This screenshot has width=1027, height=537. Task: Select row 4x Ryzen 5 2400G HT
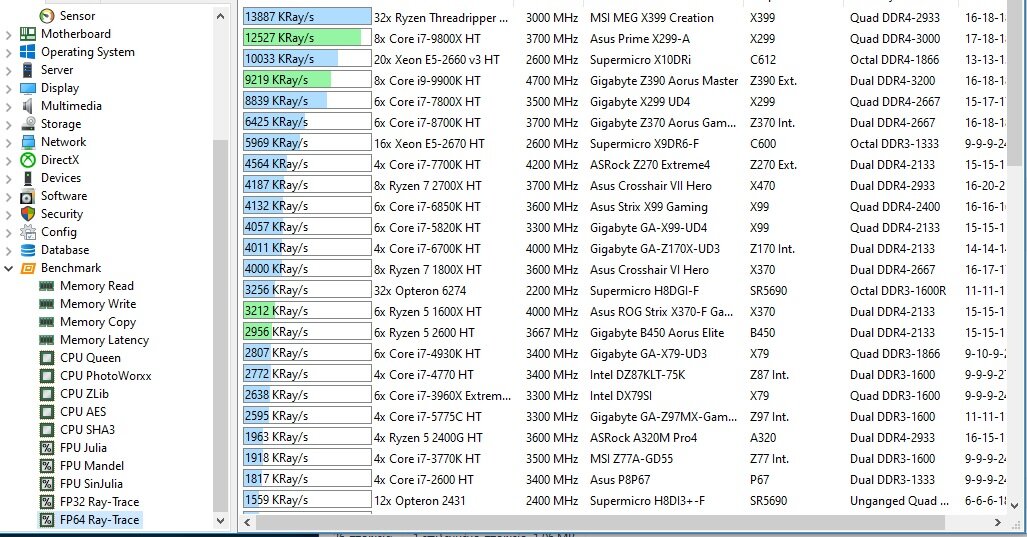click(428, 437)
